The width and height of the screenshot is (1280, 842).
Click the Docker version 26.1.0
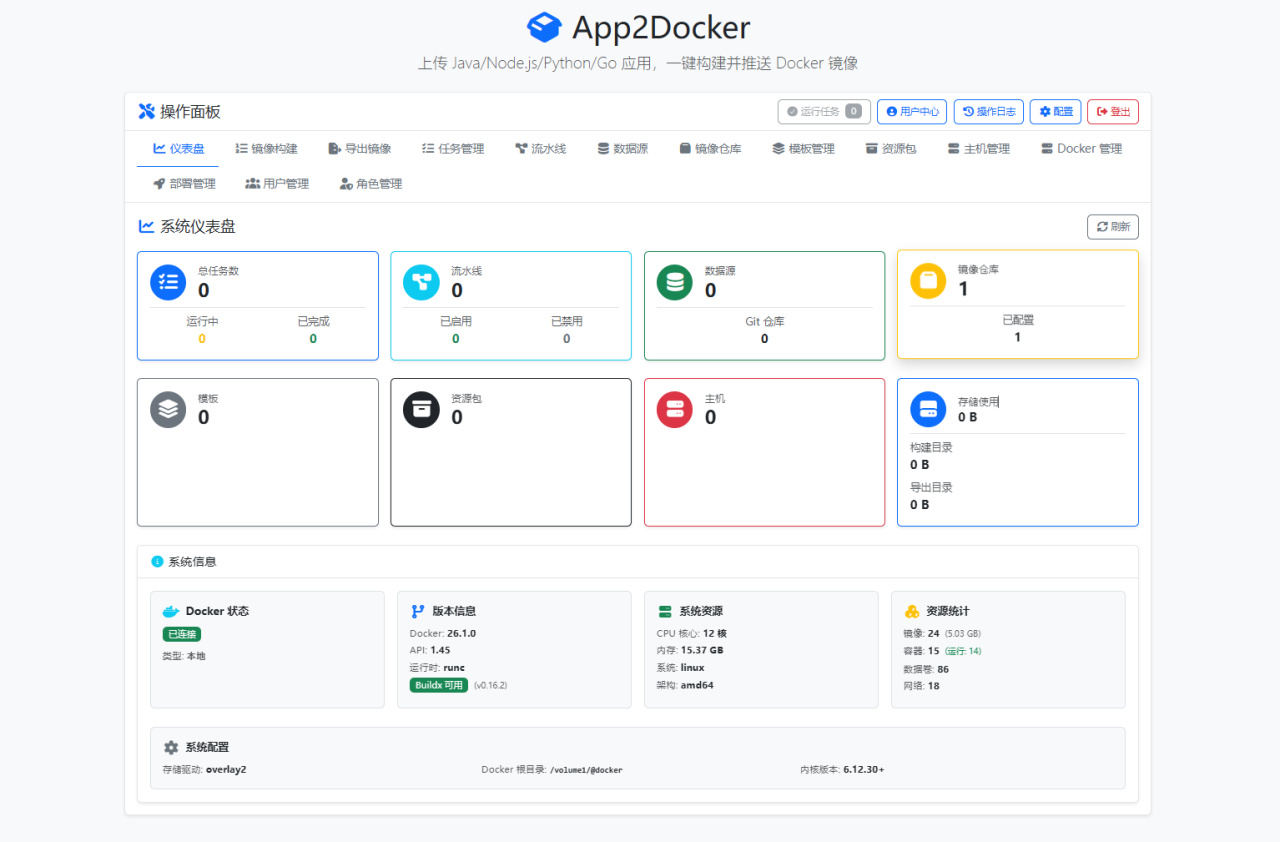460,633
